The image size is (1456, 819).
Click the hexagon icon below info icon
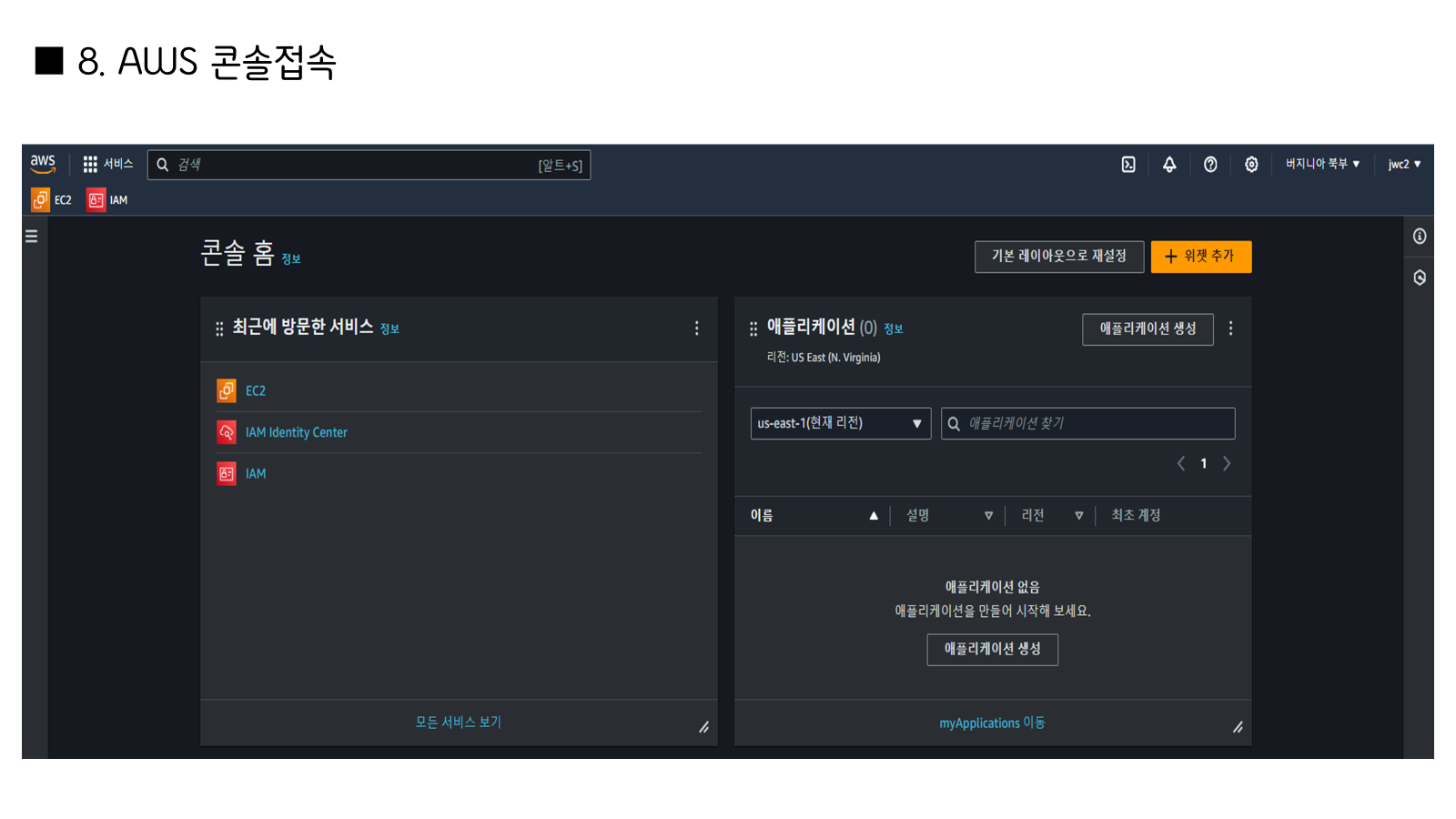pyautogui.click(x=1420, y=278)
